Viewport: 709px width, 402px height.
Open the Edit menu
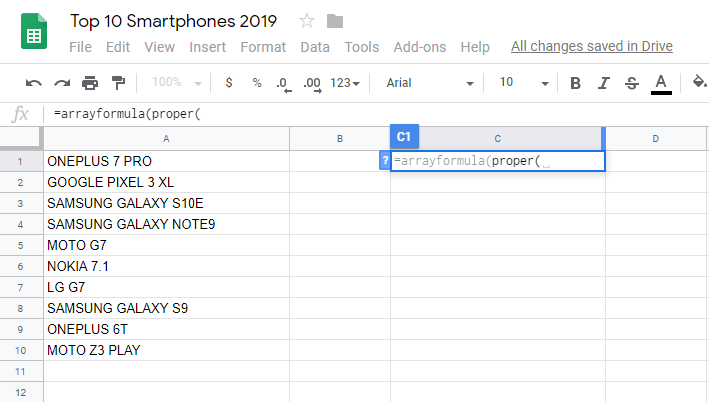(118, 47)
